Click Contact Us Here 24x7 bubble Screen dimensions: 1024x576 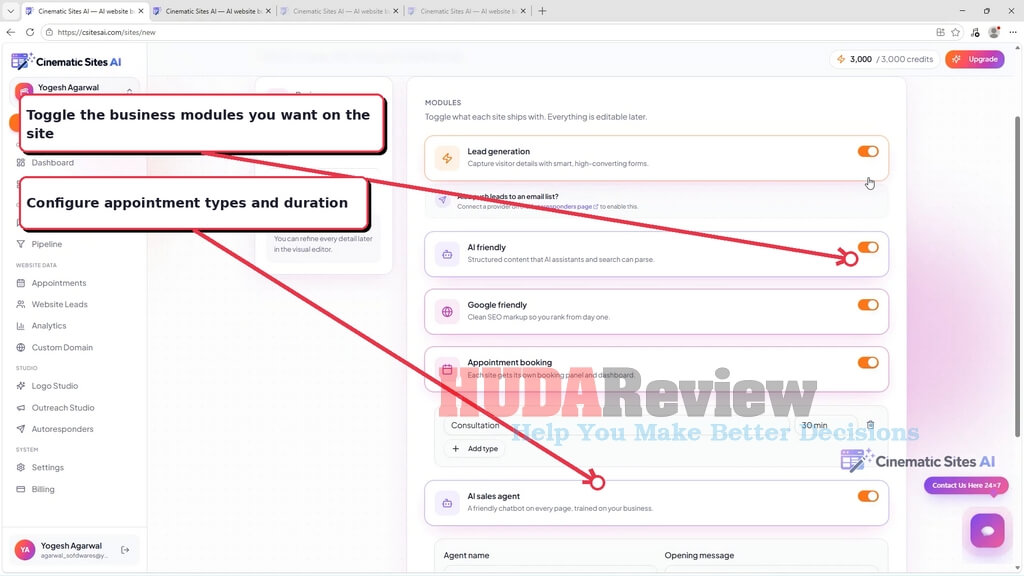(x=966, y=485)
